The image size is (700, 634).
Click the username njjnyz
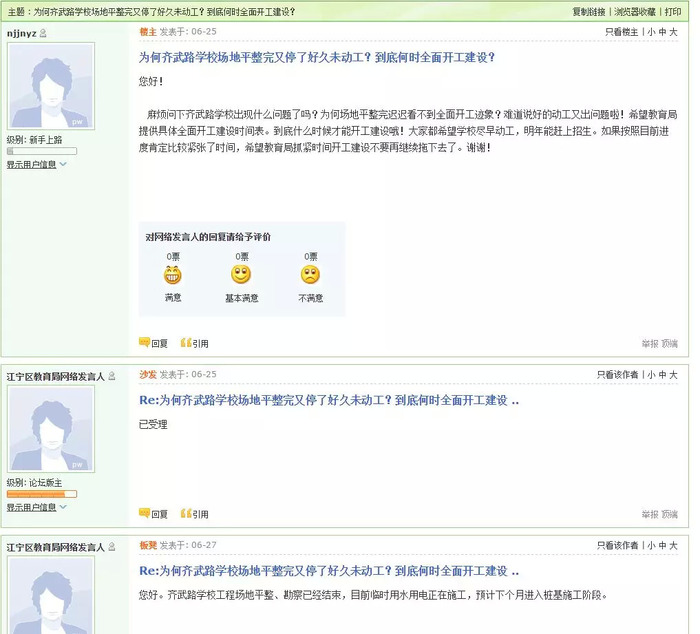coord(21,33)
